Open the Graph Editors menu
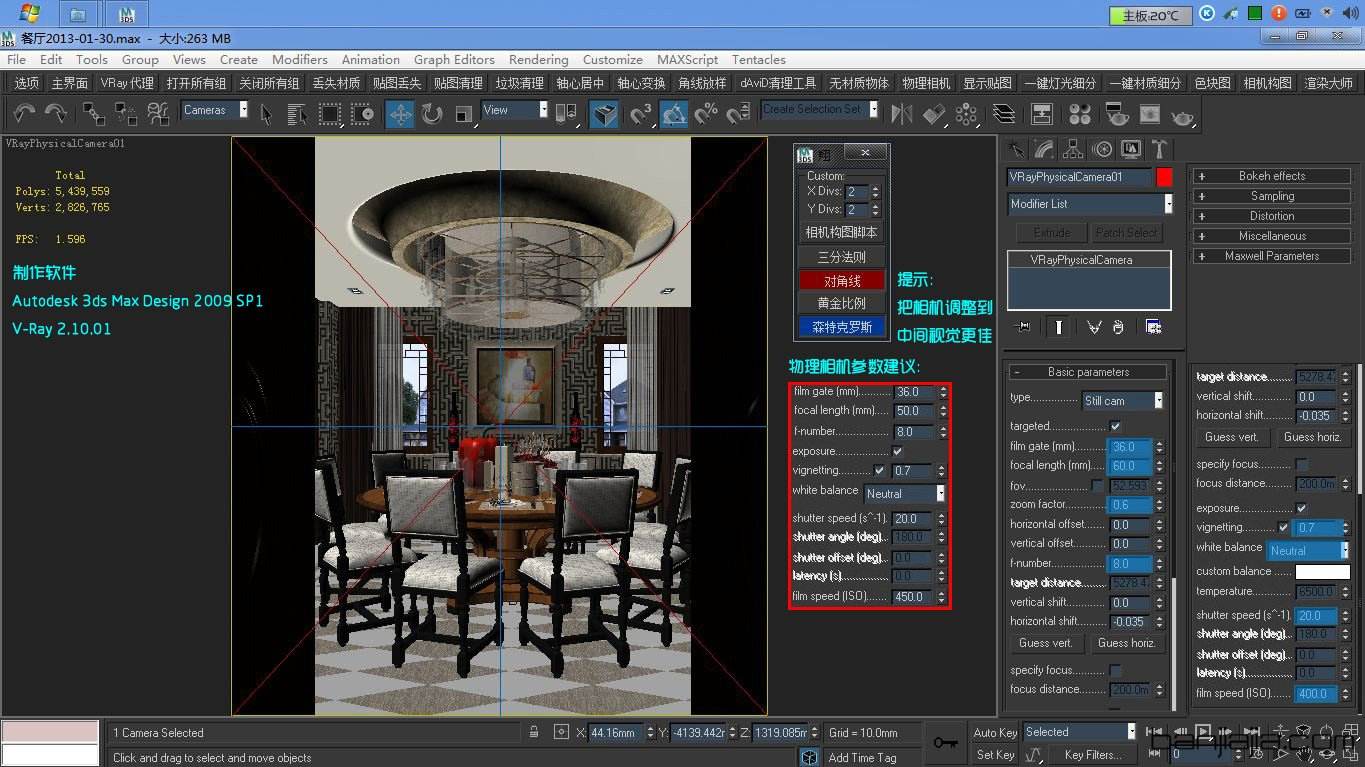This screenshot has height=767, width=1365. pos(454,59)
